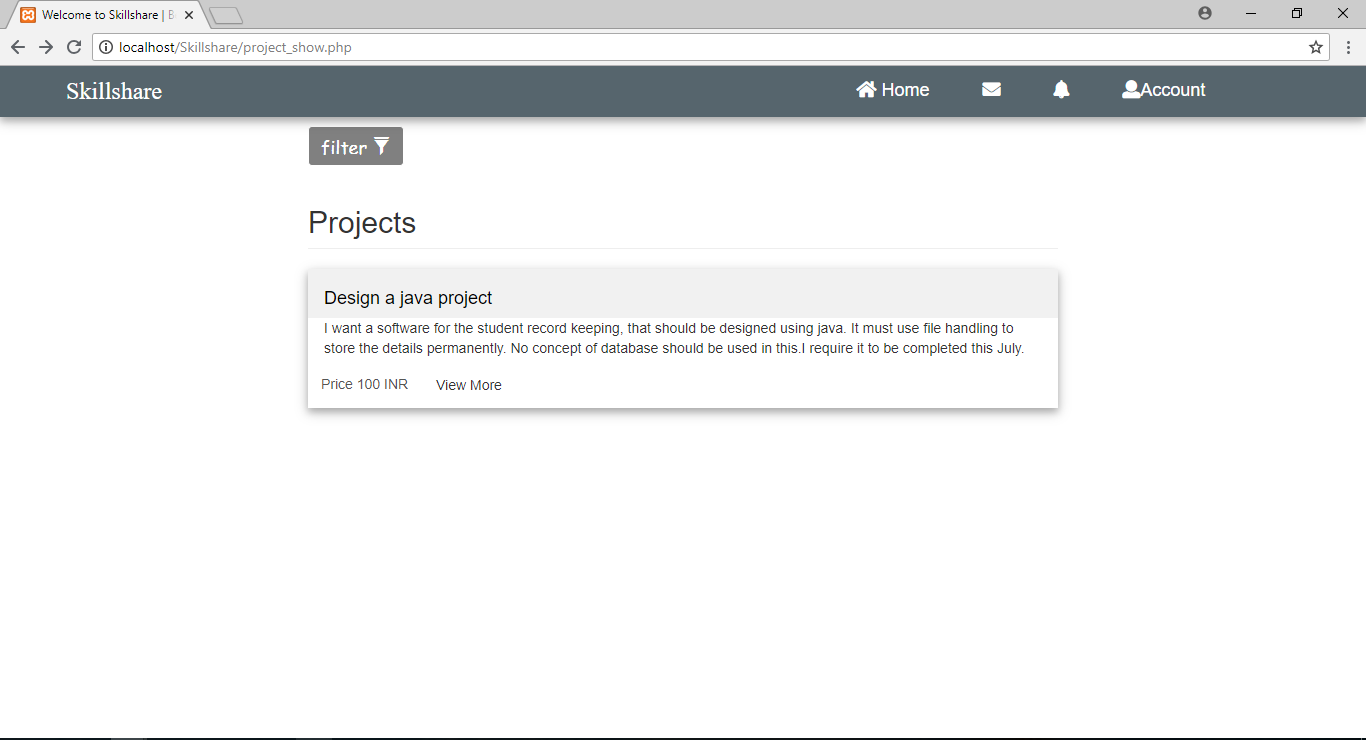Image resolution: width=1366 pixels, height=740 pixels.
Task: Click View More on java project
Action: [x=469, y=385]
